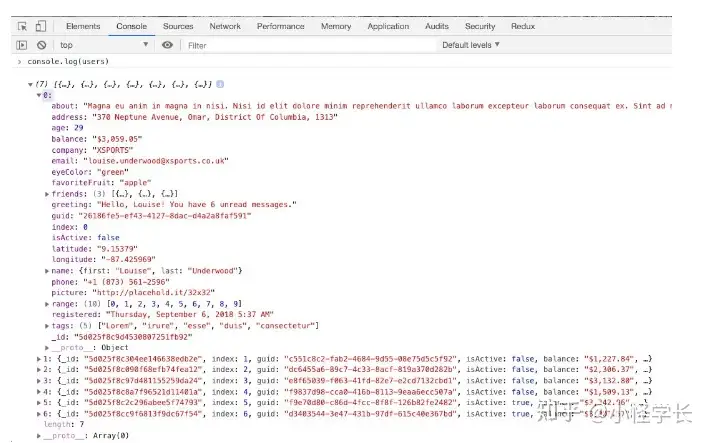Click the console.log(users) command line

coord(68,61)
